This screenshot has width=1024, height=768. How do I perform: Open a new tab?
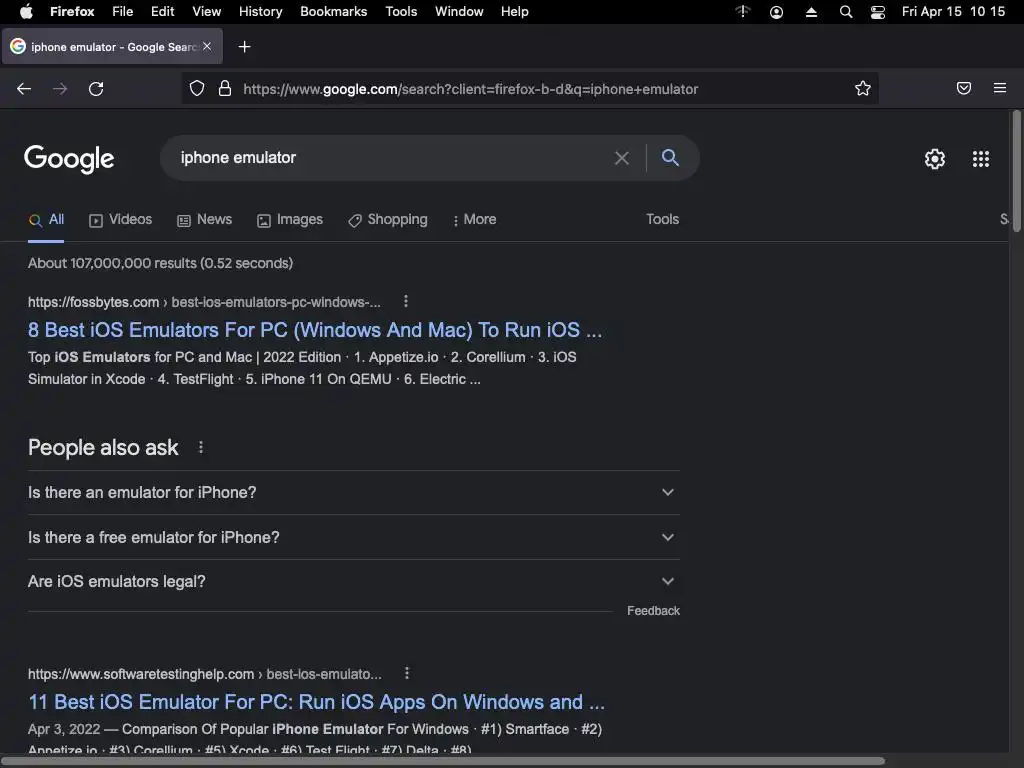pos(244,46)
